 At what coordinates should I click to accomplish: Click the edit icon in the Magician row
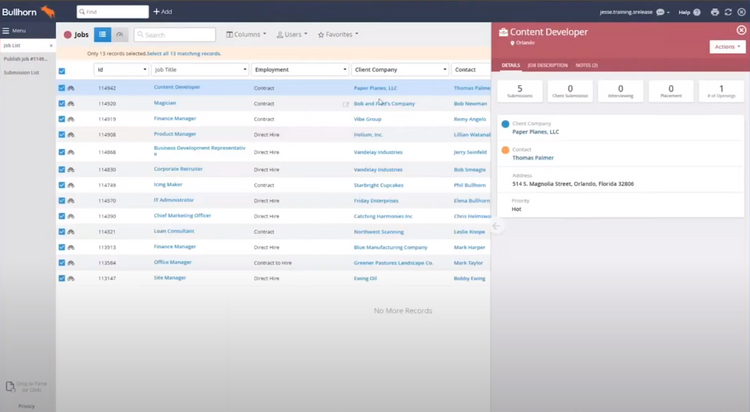pyautogui.click(x=346, y=104)
